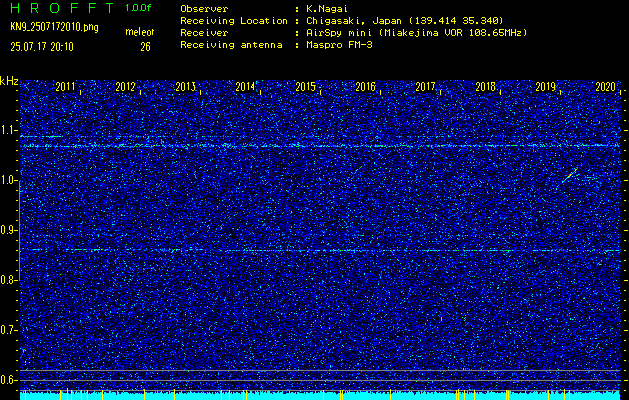Click the 1.1 kHz axis label
The image size is (629, 400).
tap(8, 130)
